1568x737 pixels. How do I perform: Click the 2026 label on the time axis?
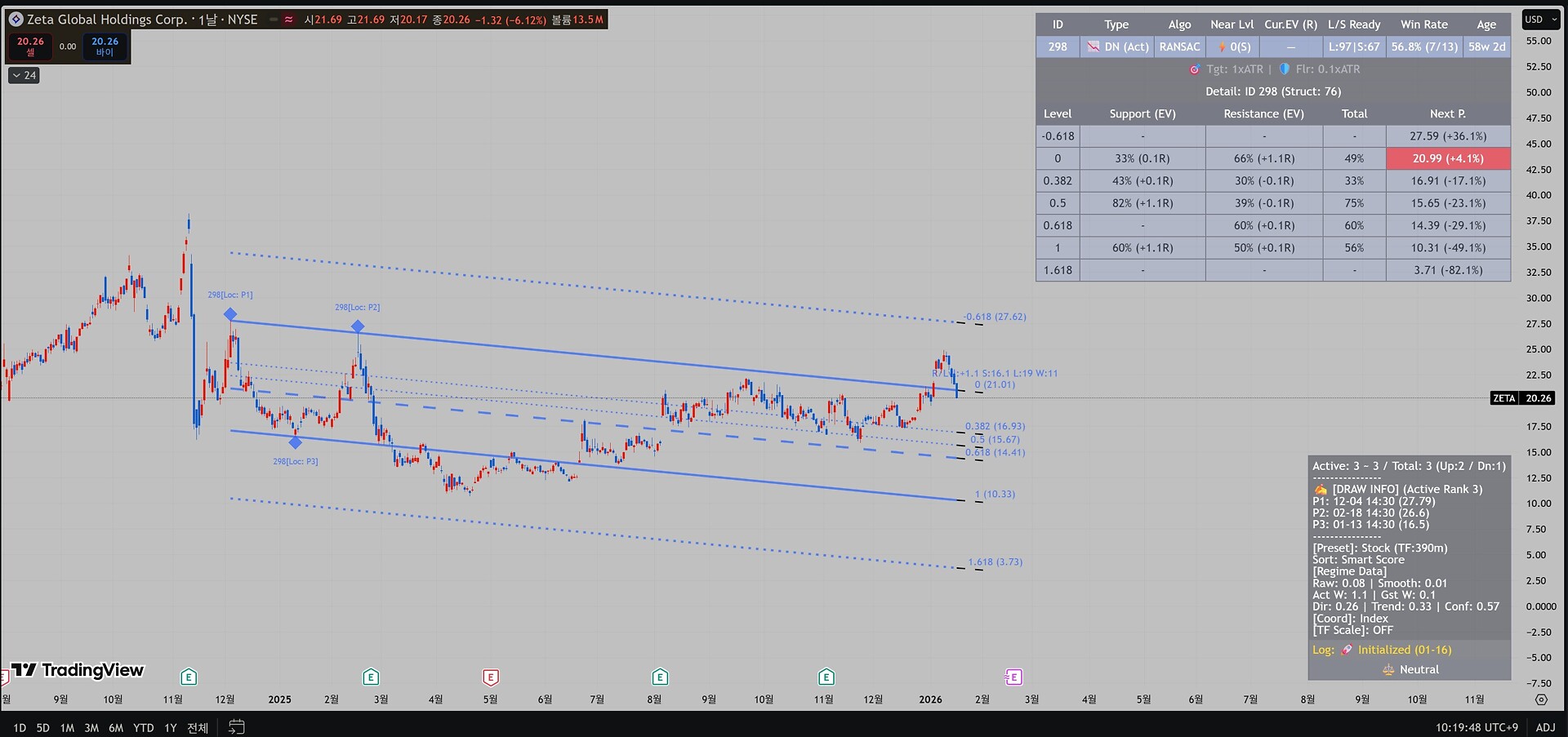930,699
